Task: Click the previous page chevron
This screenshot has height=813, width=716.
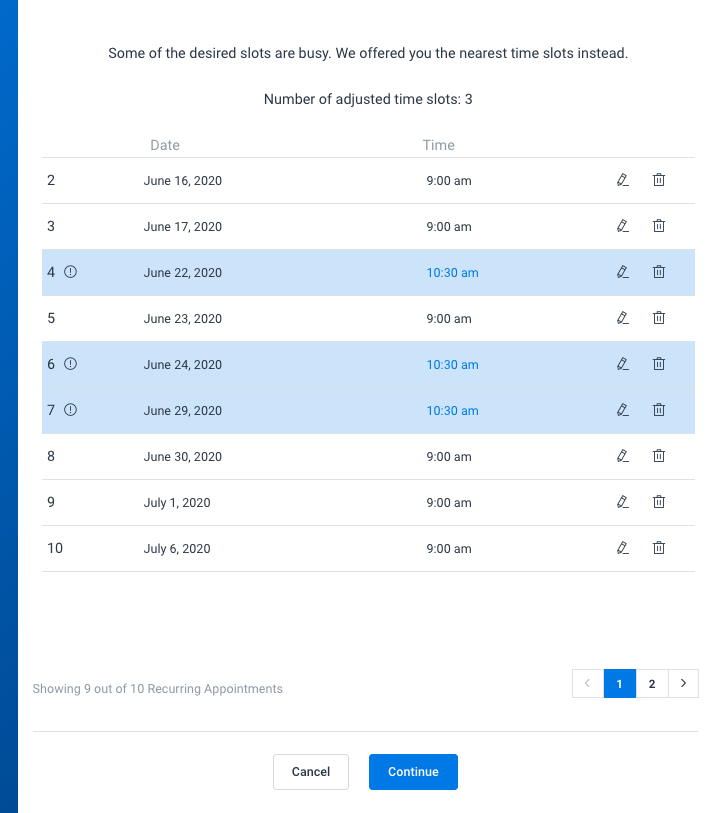Action: click(x=587, y=683)
